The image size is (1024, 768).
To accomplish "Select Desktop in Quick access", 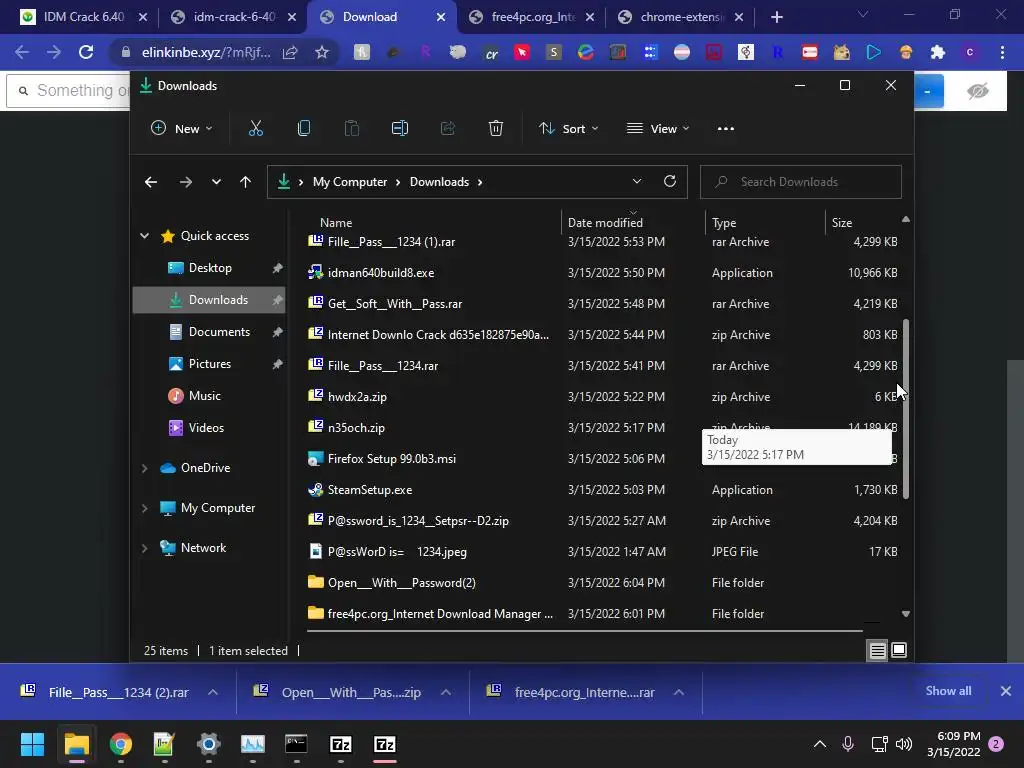I will click(209, 268).
